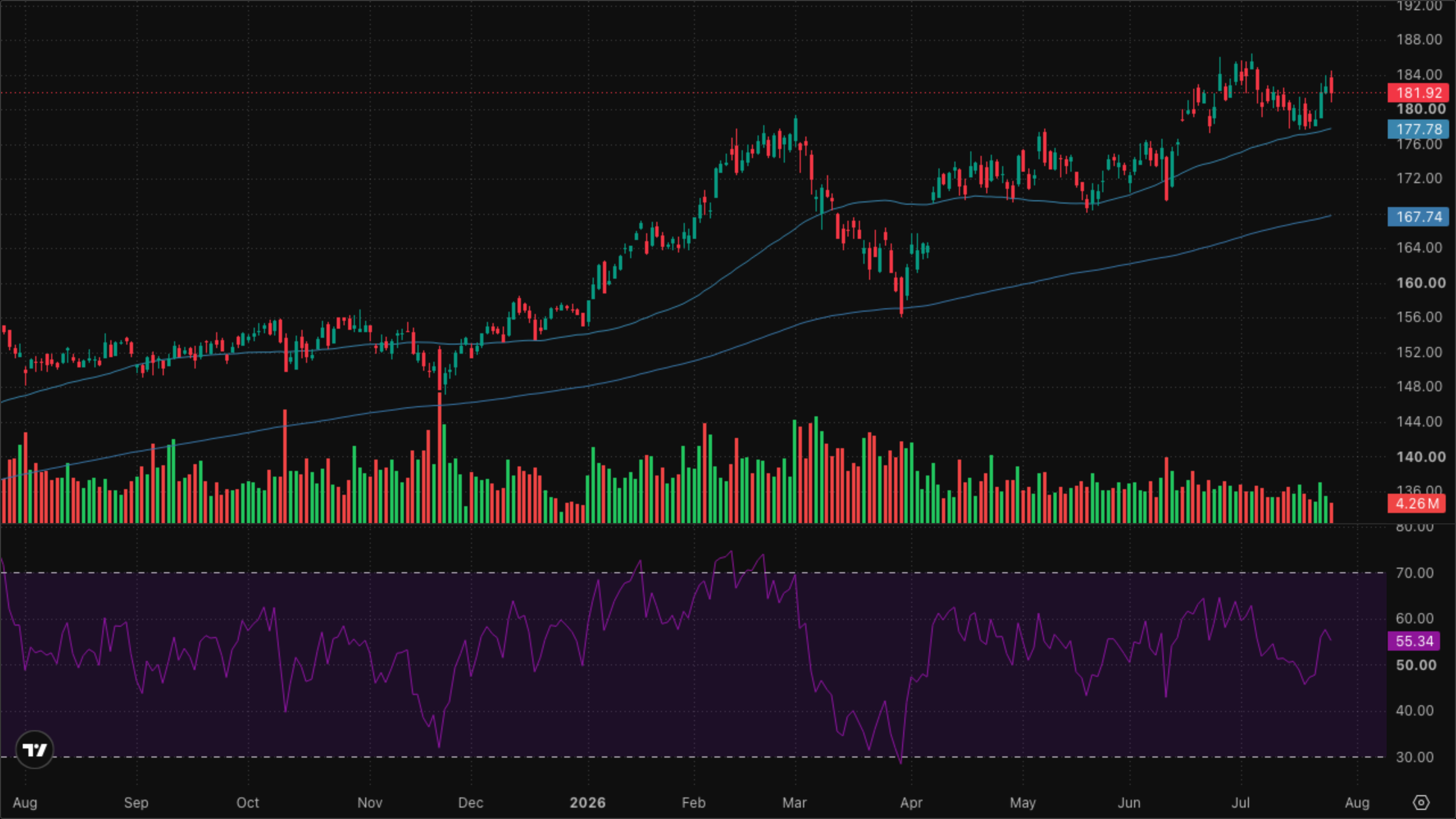Click the Apr time axis label

tap(911, 803)
